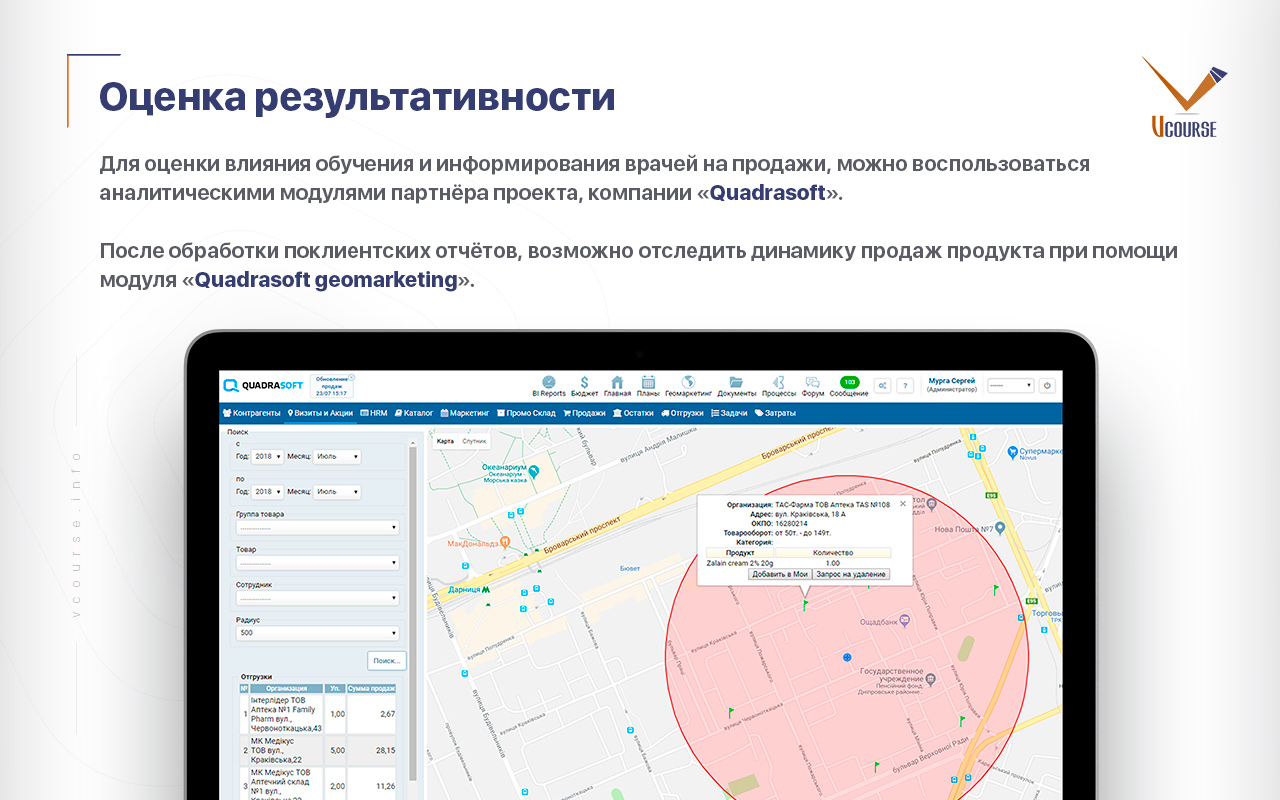
Task: Close the Обновление продаж notification badge
Action: 351,377
